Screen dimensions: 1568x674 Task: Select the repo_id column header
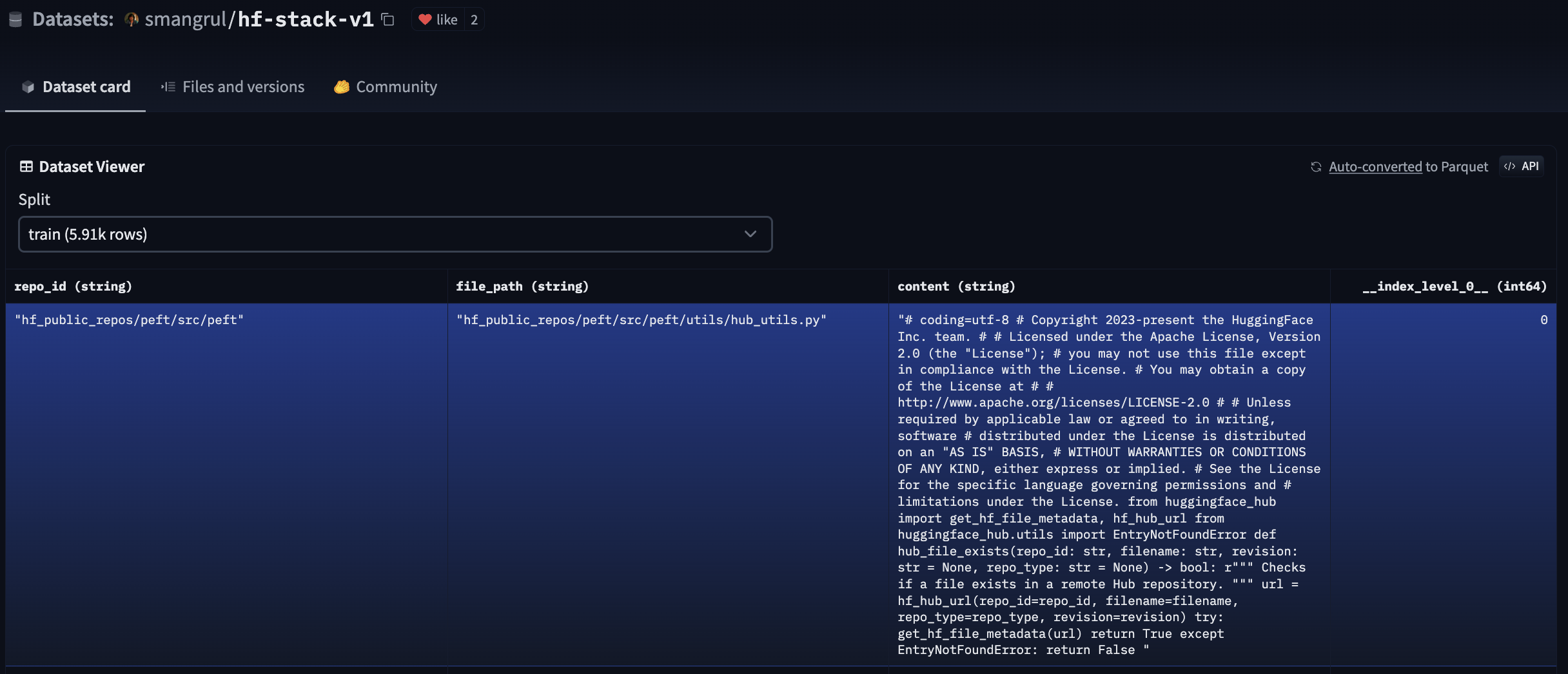tap(73, 286)
